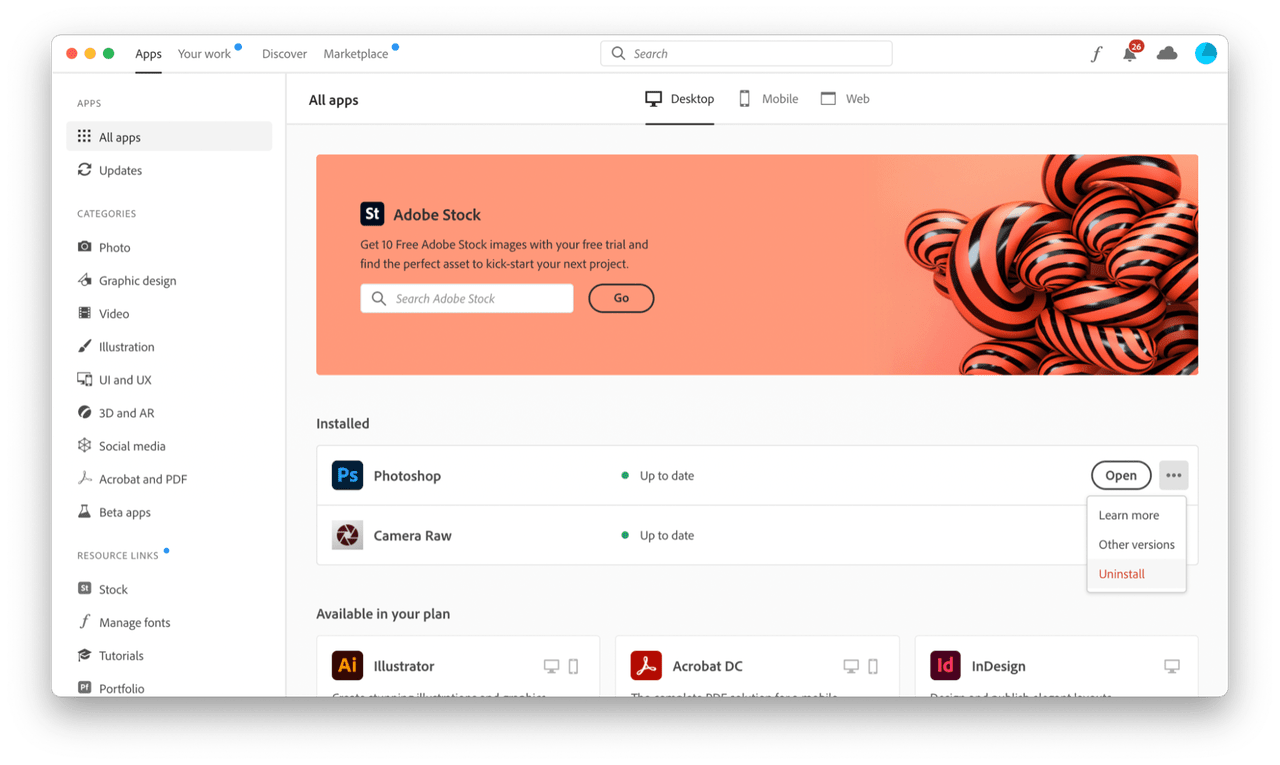Viewport: 1280px width, 765px height.
Task: Click the Manage fonts f icon
Action: tap(84, 622)
